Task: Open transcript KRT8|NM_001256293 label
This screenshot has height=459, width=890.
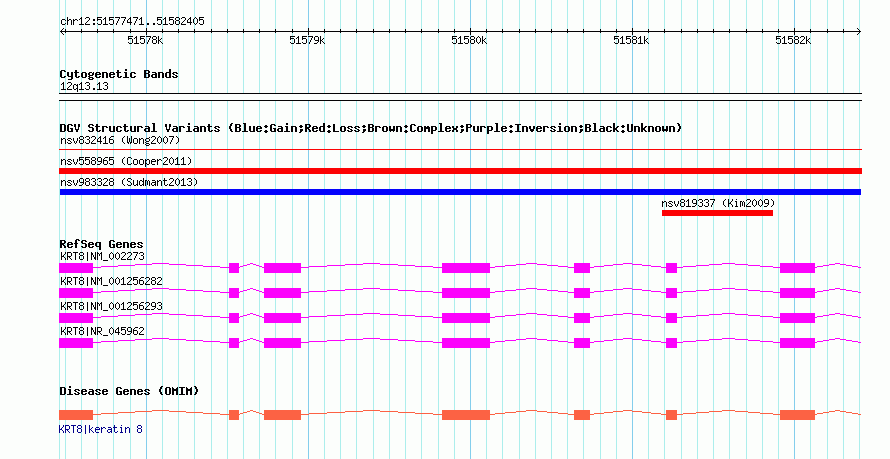Action: pos(111,306)
